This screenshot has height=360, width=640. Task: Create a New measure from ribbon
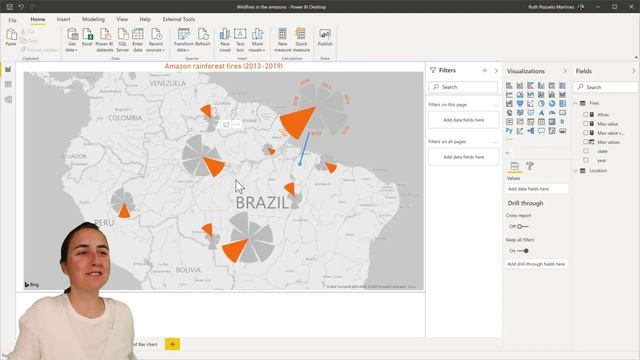[282, 40]
